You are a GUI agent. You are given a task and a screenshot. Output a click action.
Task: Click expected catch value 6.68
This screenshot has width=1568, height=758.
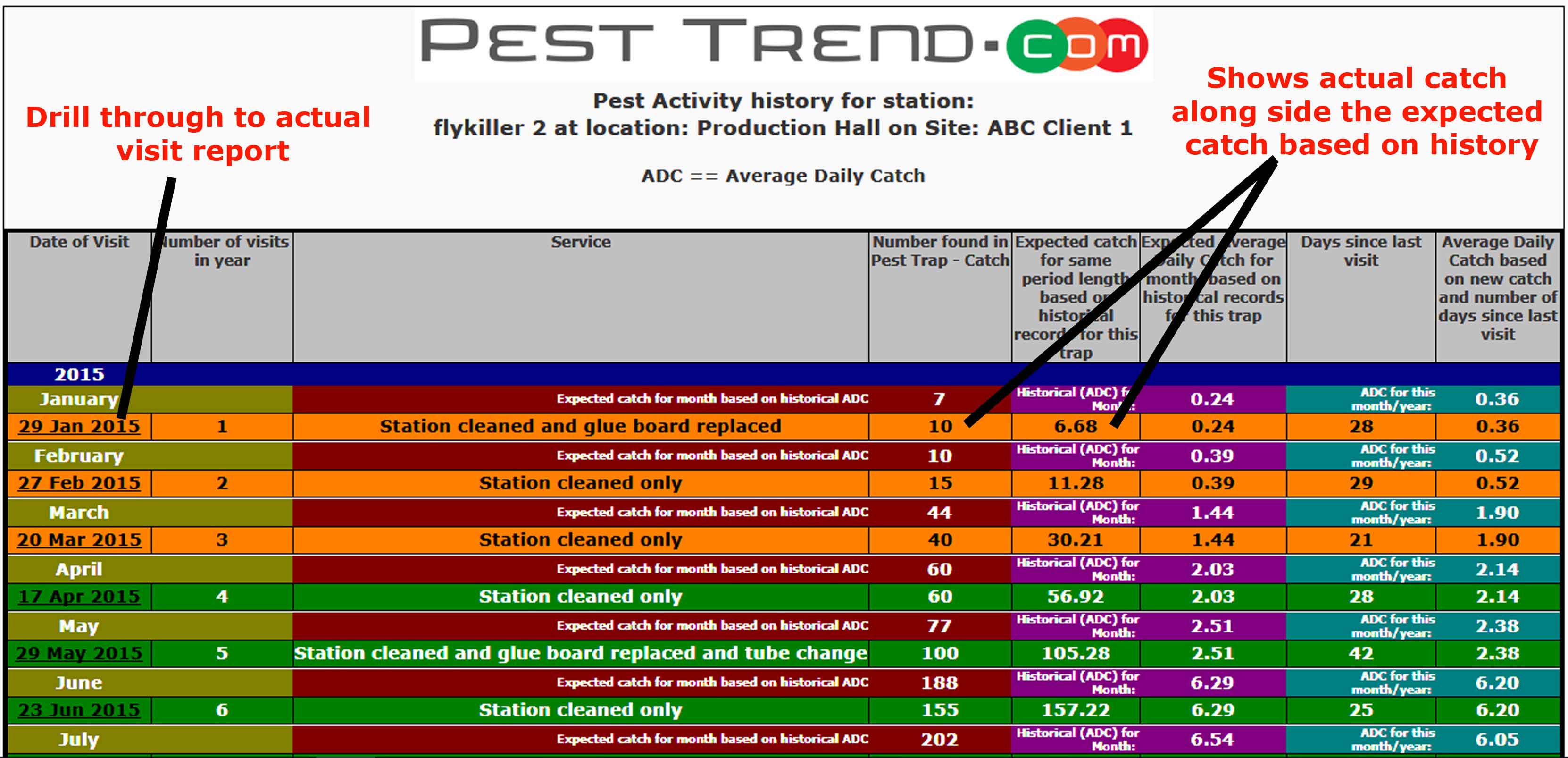pos(1076,426)
